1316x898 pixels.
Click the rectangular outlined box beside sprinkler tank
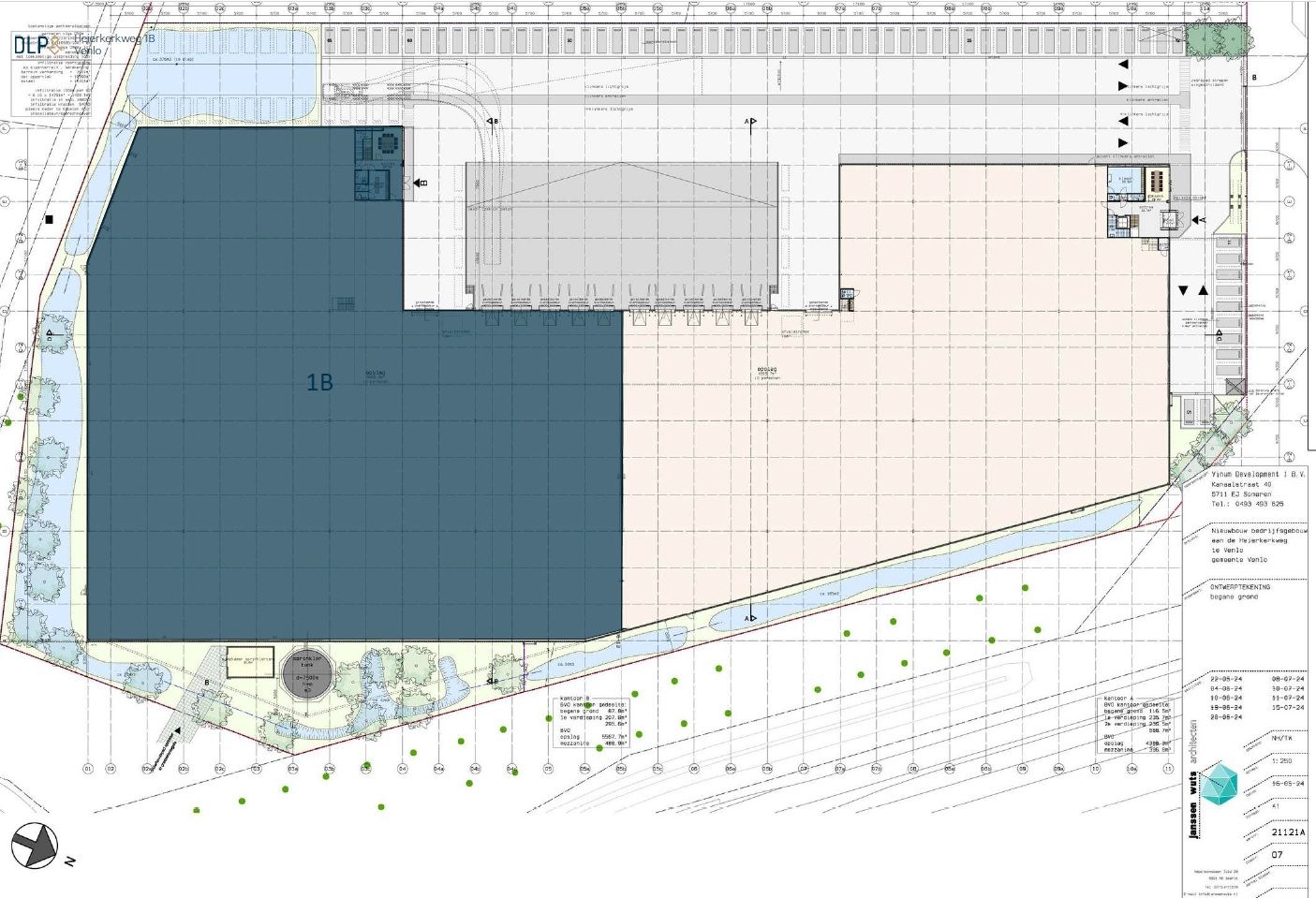(x=248, y=661)
